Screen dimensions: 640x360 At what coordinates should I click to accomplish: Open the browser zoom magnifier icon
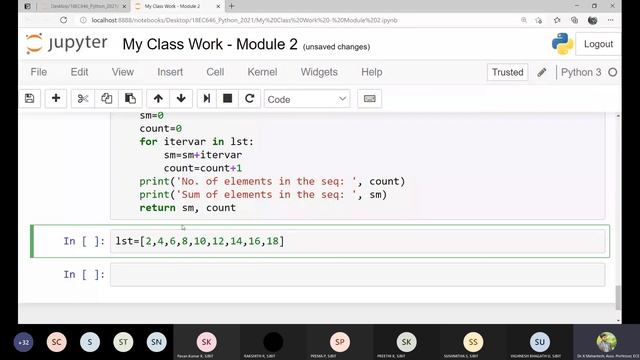click(524, 20)
